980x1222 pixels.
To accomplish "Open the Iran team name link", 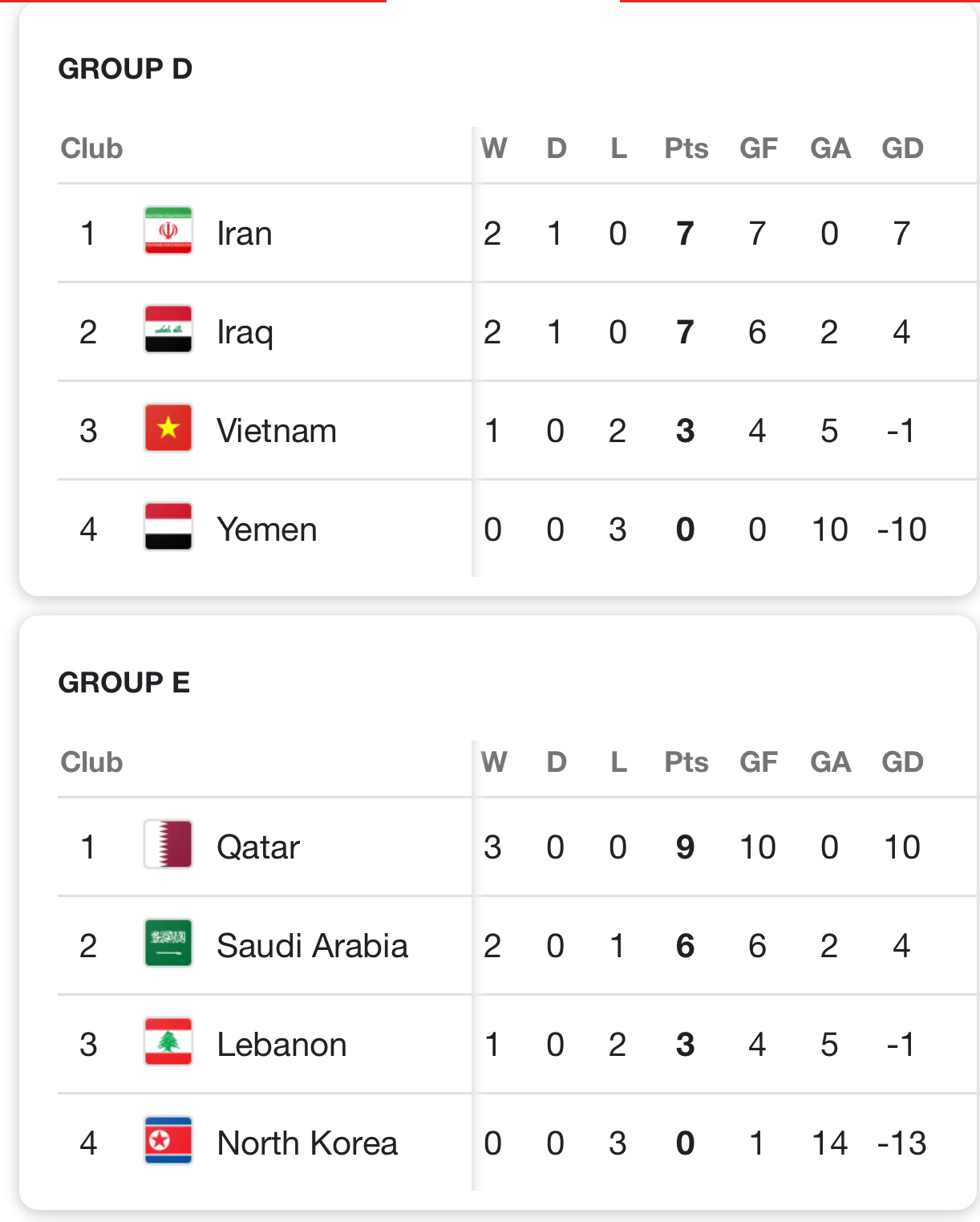I will pyautogui.click(x=245, y=233).
